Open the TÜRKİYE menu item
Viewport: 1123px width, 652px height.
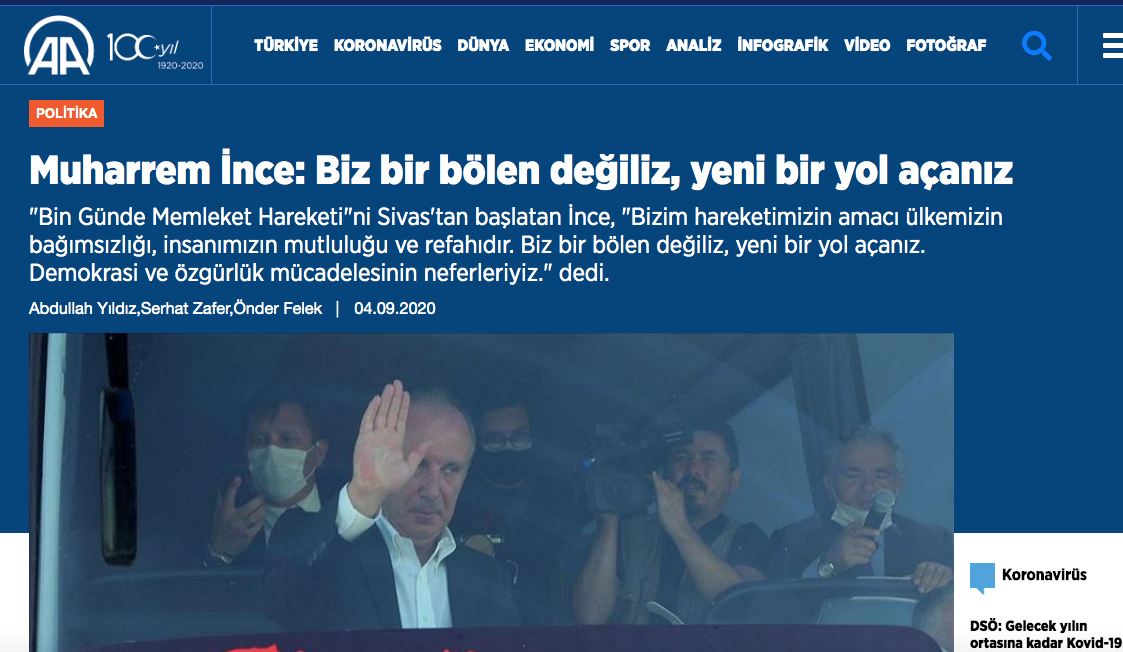click(x=286, y=45)
